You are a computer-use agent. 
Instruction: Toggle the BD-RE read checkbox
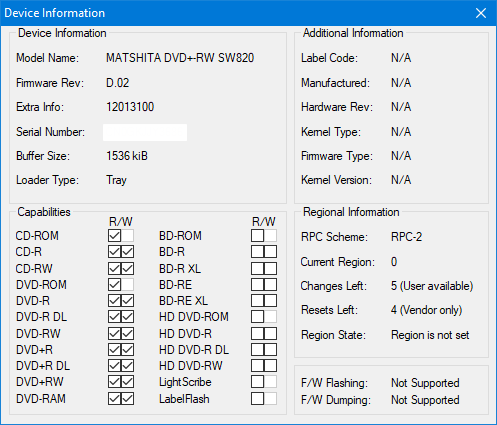point(257,285)
